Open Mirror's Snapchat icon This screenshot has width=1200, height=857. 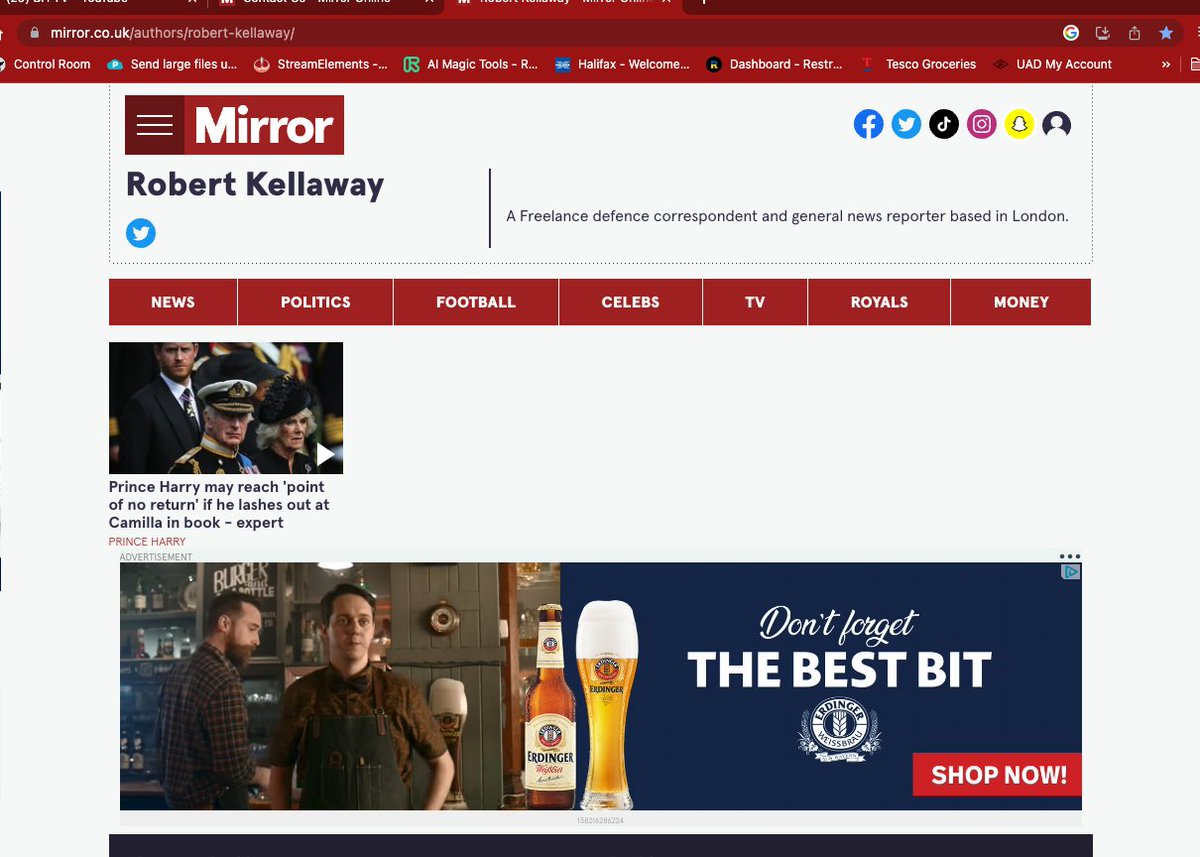pyautogui.click(x=1019, y=124)
